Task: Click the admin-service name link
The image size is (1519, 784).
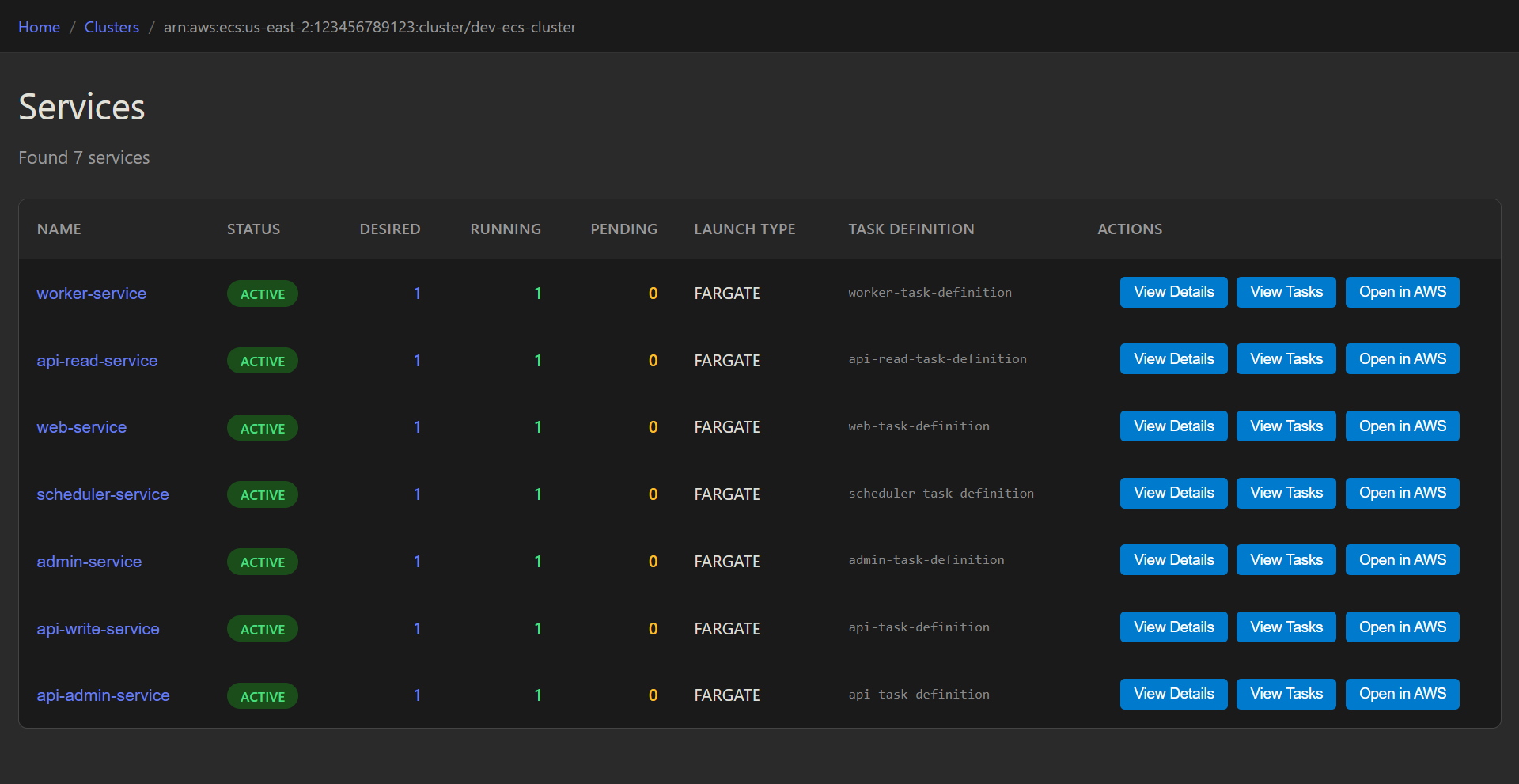Action: point(89,562)
